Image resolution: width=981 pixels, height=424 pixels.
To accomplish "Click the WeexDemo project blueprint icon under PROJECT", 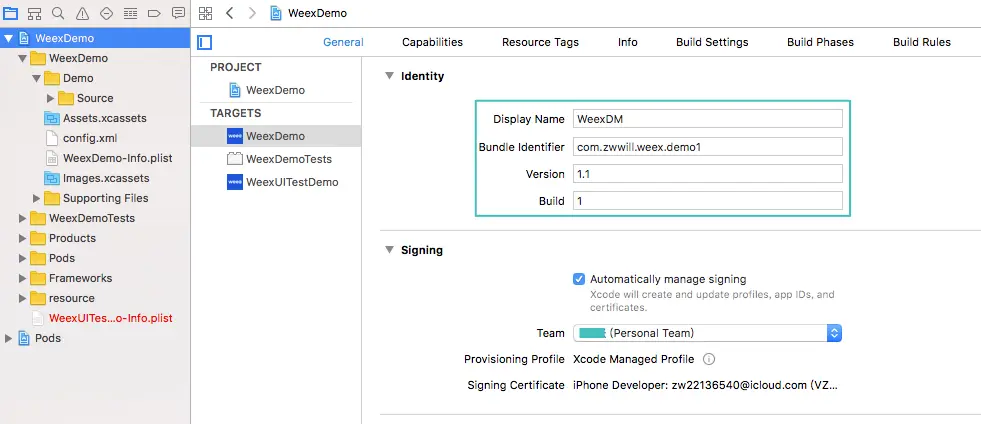I will pyautogui.click(x=235, y=90).
